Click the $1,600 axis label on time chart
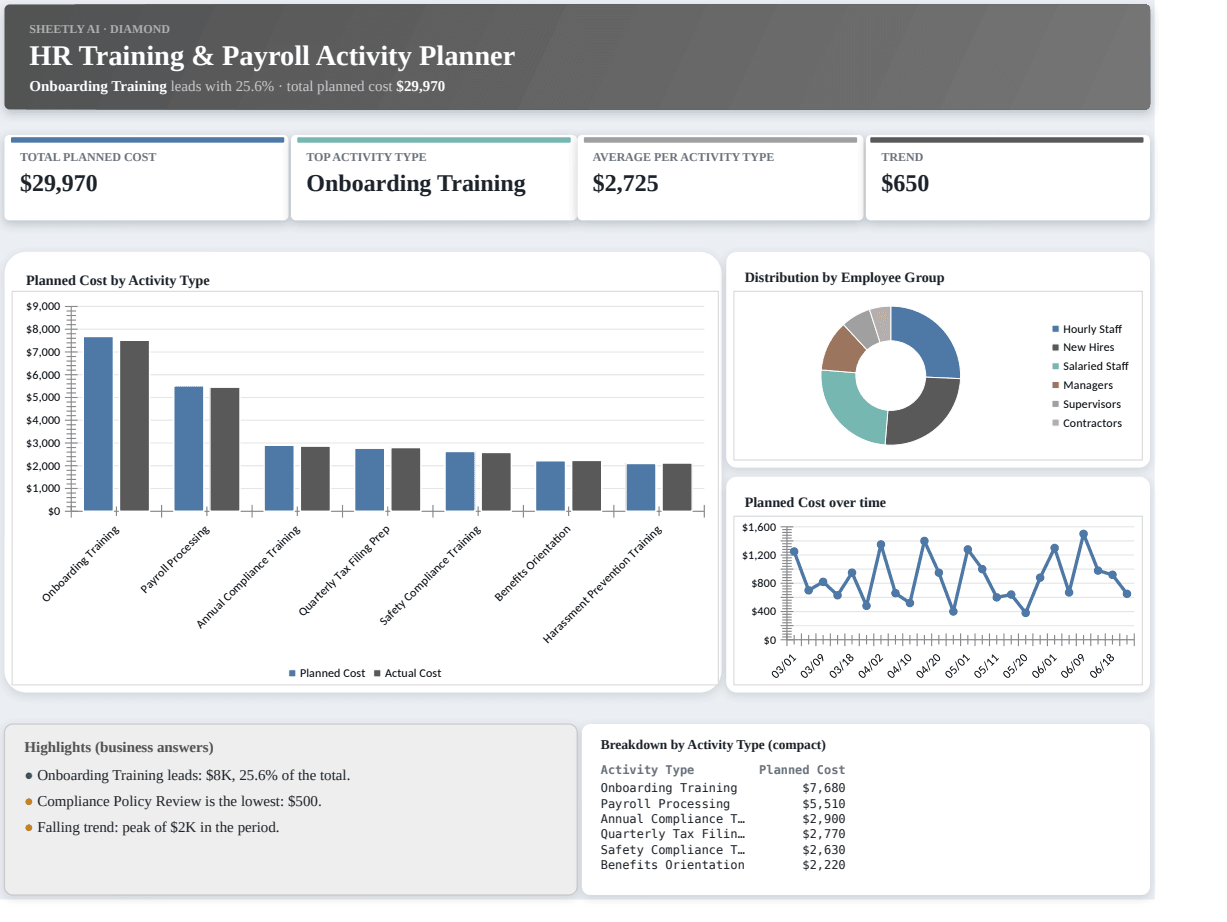 [759, 527]
